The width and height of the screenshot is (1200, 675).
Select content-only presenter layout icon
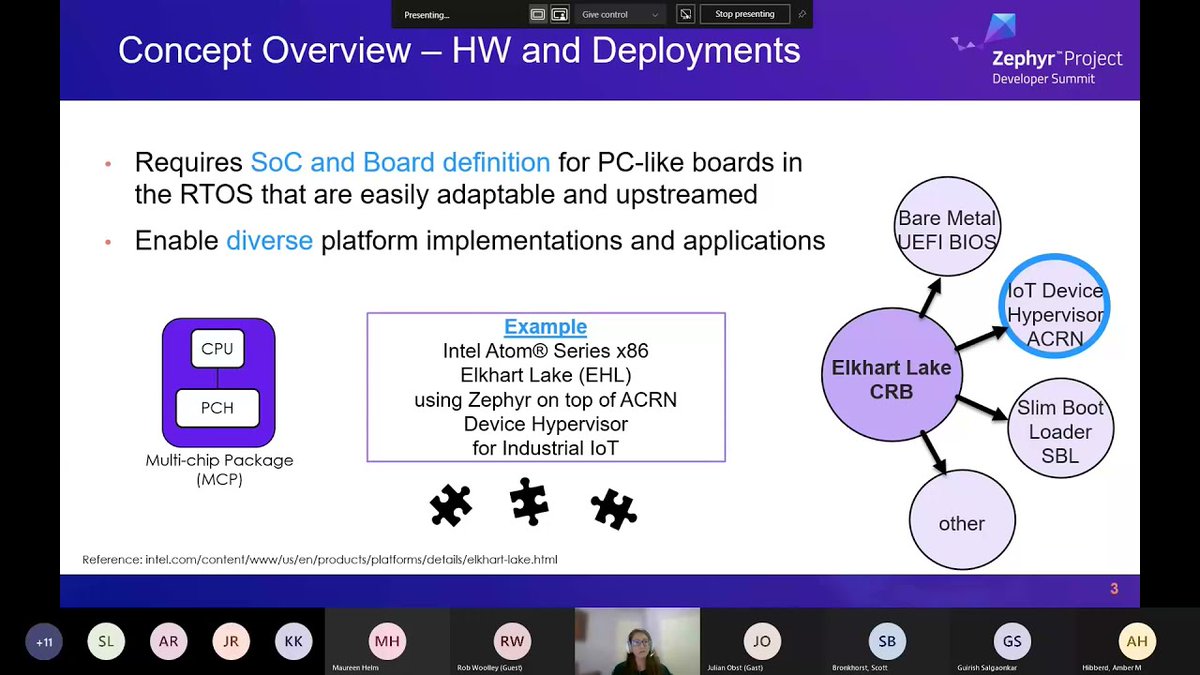point(538,15)
